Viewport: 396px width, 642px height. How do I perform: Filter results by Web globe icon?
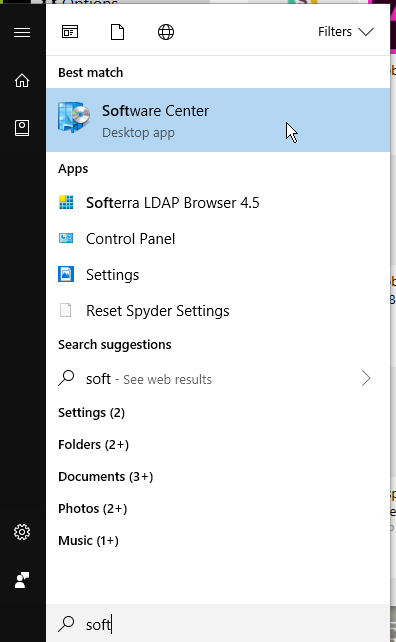[166, 32]
